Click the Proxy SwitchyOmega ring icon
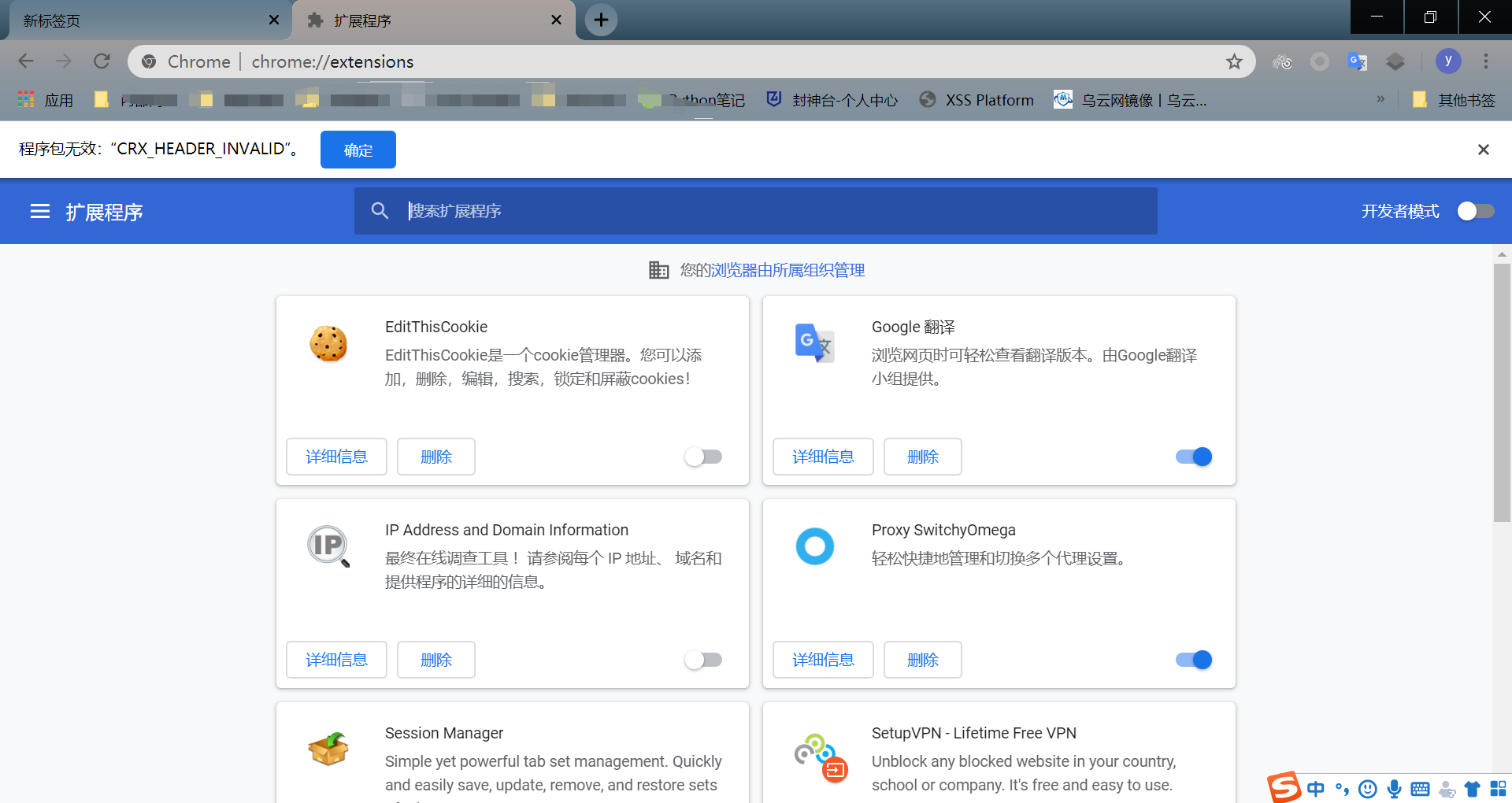Viewport: 1512px width, 803px height. point(815,546)
